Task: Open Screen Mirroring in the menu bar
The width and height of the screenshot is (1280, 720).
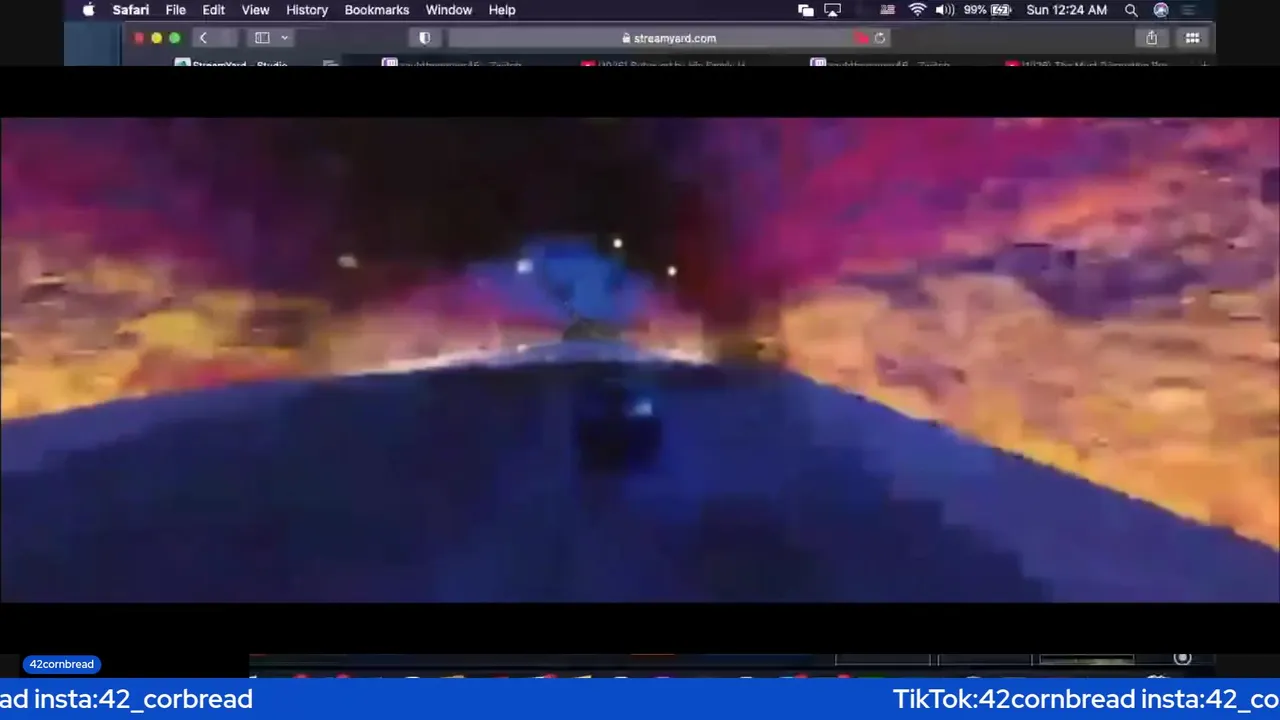Action: (806, 10)
